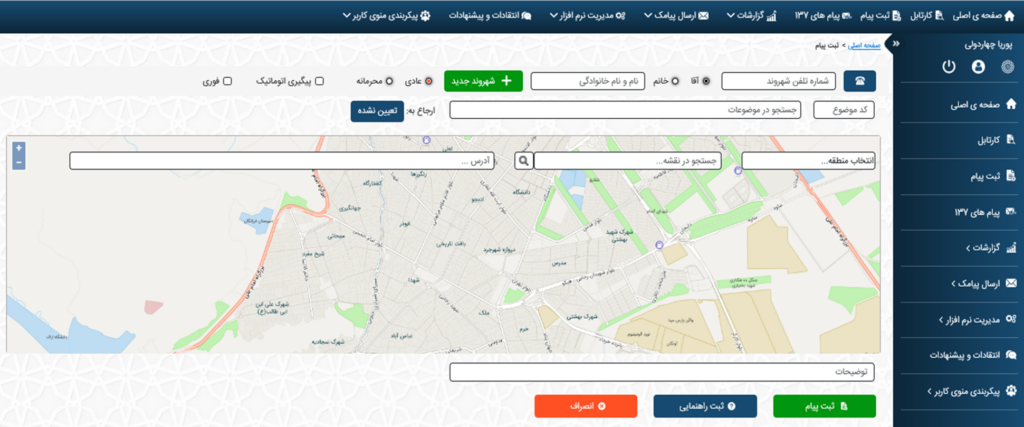Open the انتخاب منطقه region selector
This screenshot has height=427, width=1024.
pos(808,160)
